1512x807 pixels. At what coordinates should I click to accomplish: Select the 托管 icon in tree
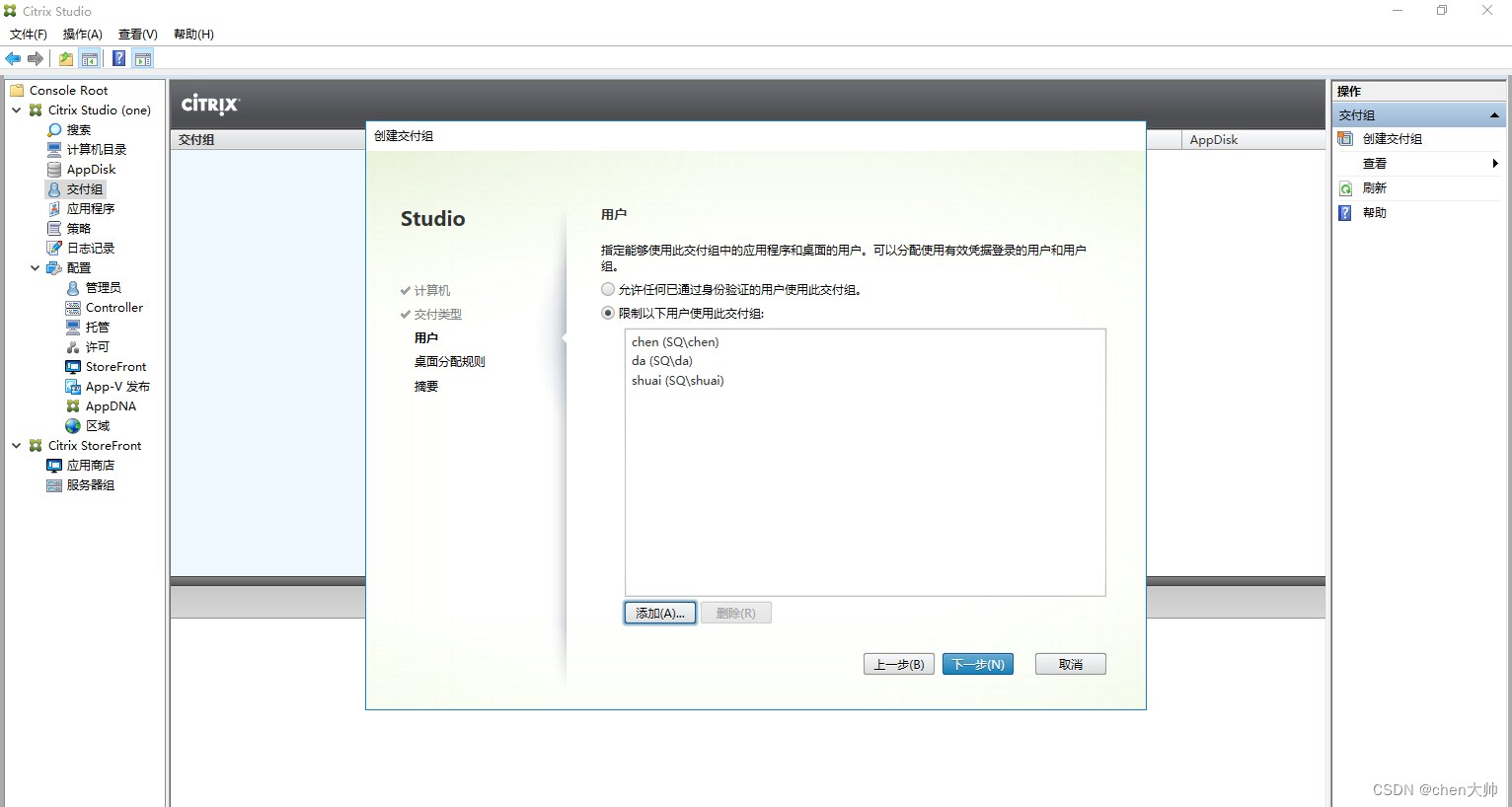[x=73, y=328]
